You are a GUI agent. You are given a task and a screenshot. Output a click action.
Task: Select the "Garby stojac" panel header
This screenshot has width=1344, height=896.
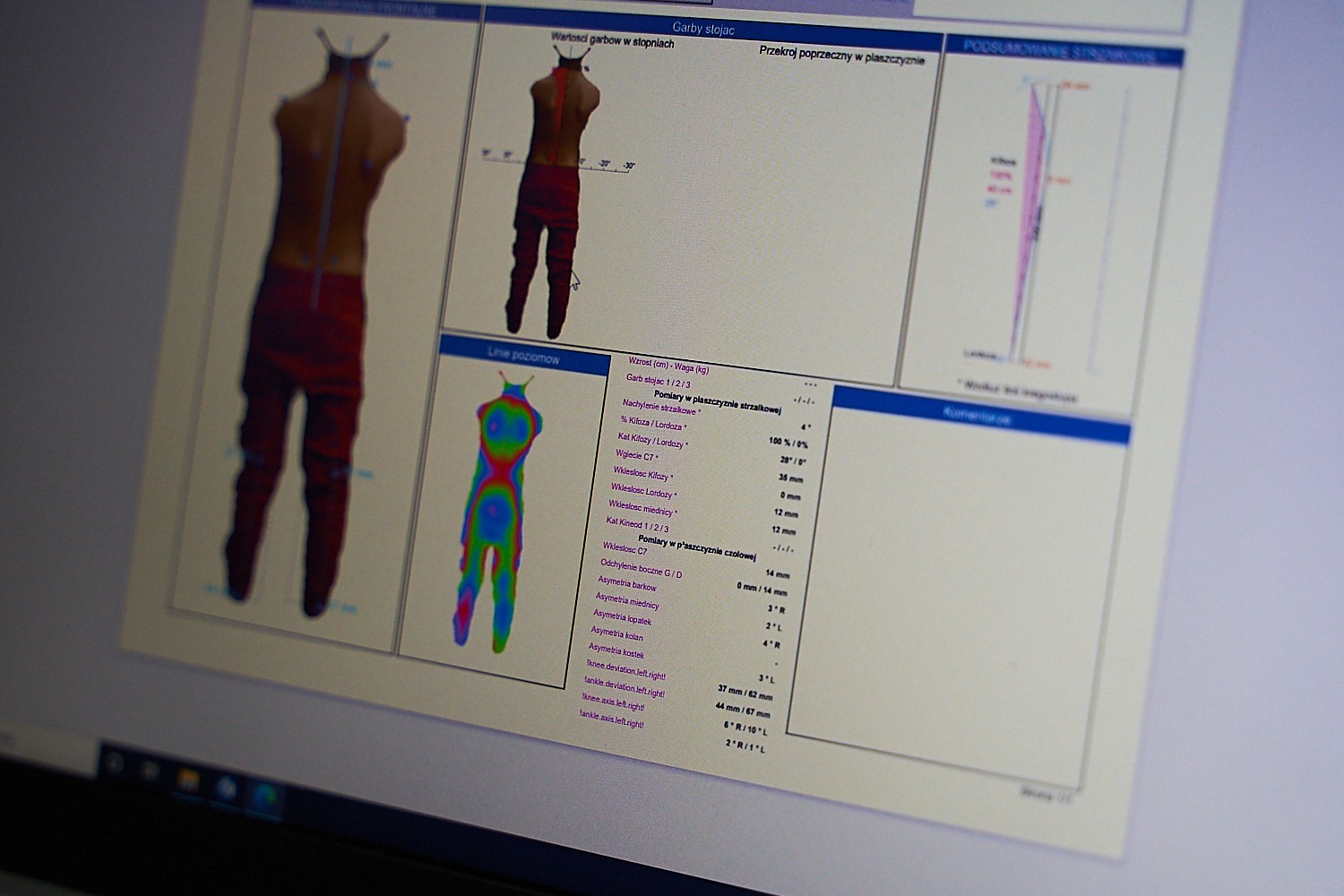[x=703, y=29]
